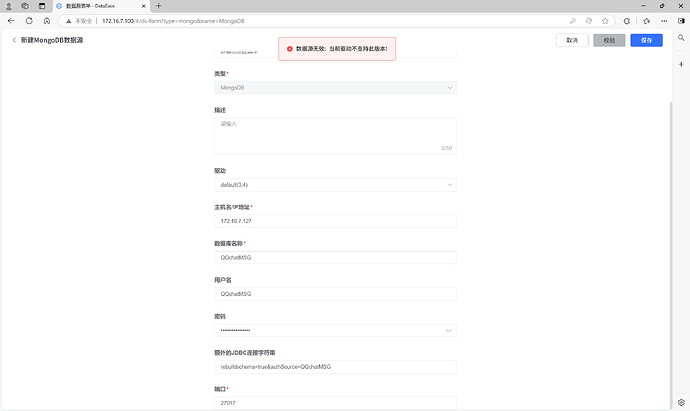Click the 驱动 field label
690x411 pixels.
[x=220, y=171]
